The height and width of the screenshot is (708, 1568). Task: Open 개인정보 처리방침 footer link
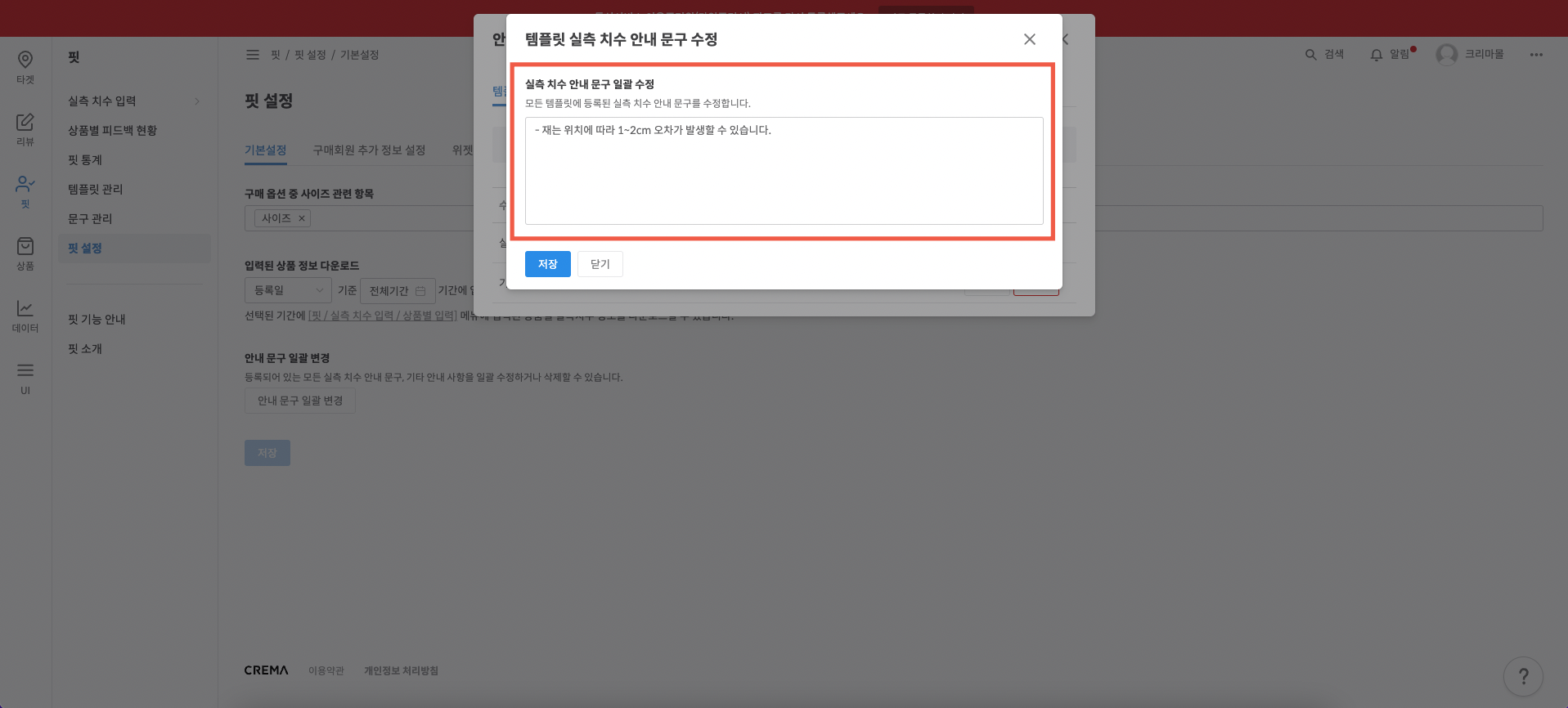(x=401, y=670)
